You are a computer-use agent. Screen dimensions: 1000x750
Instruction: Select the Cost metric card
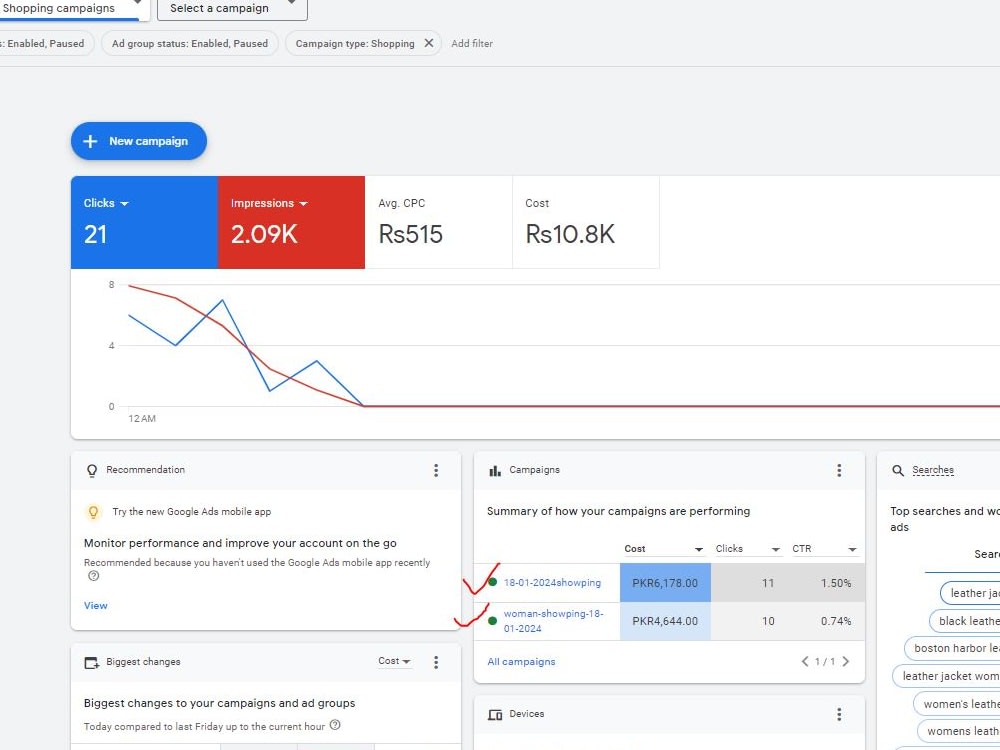586,222
